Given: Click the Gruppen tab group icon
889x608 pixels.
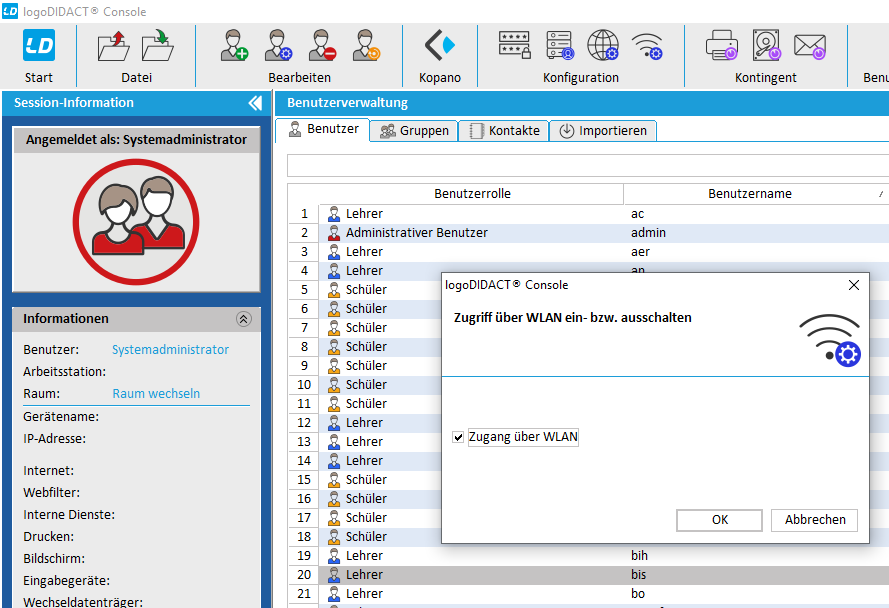Looking at the screenshot, I should 388,131.
